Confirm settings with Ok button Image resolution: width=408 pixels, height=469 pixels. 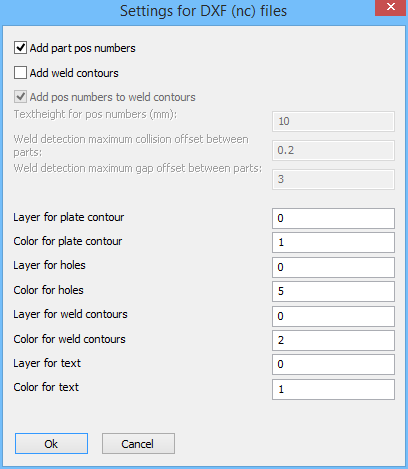(51, 444)
